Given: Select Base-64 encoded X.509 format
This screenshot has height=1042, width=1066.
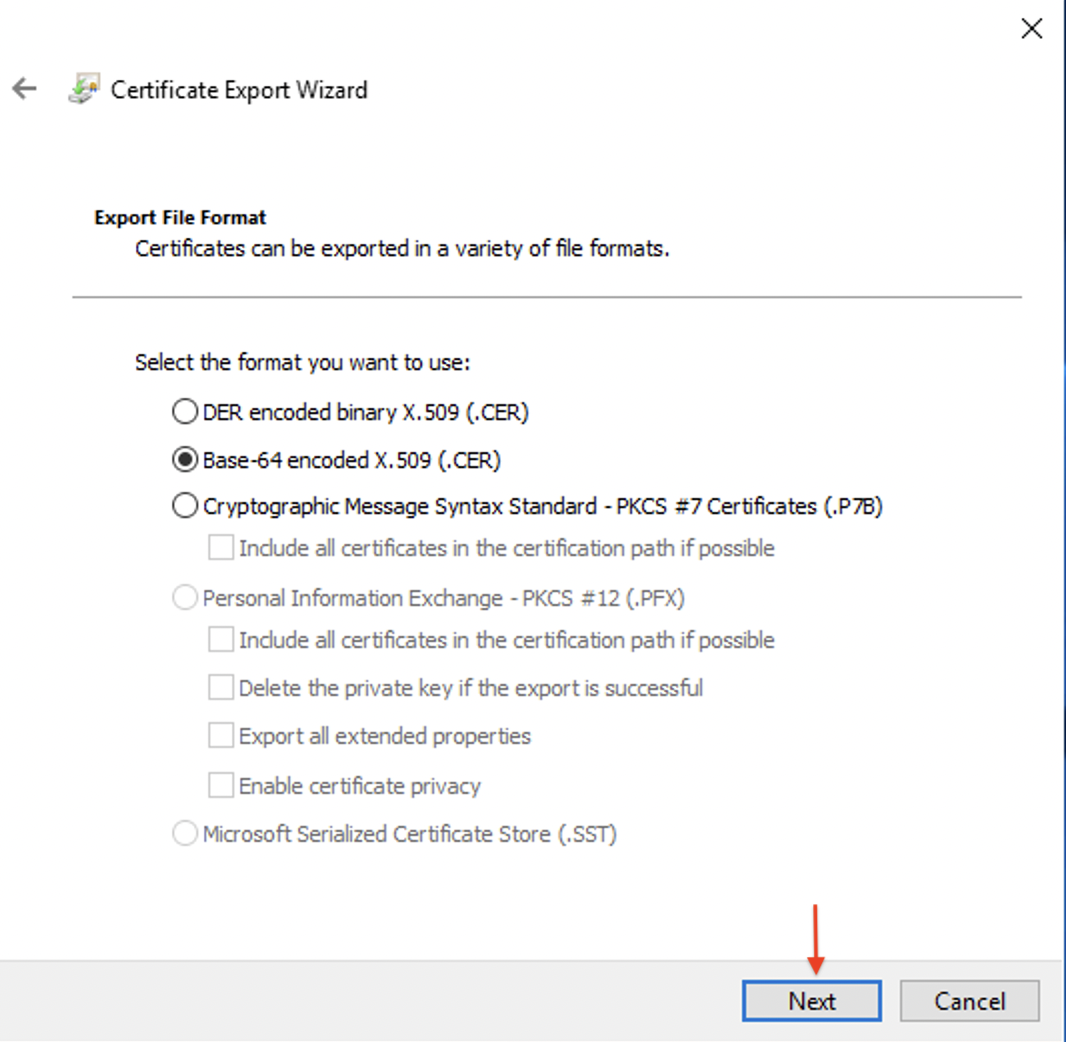Looking at the screenshot, I should (x=184, y=459).
